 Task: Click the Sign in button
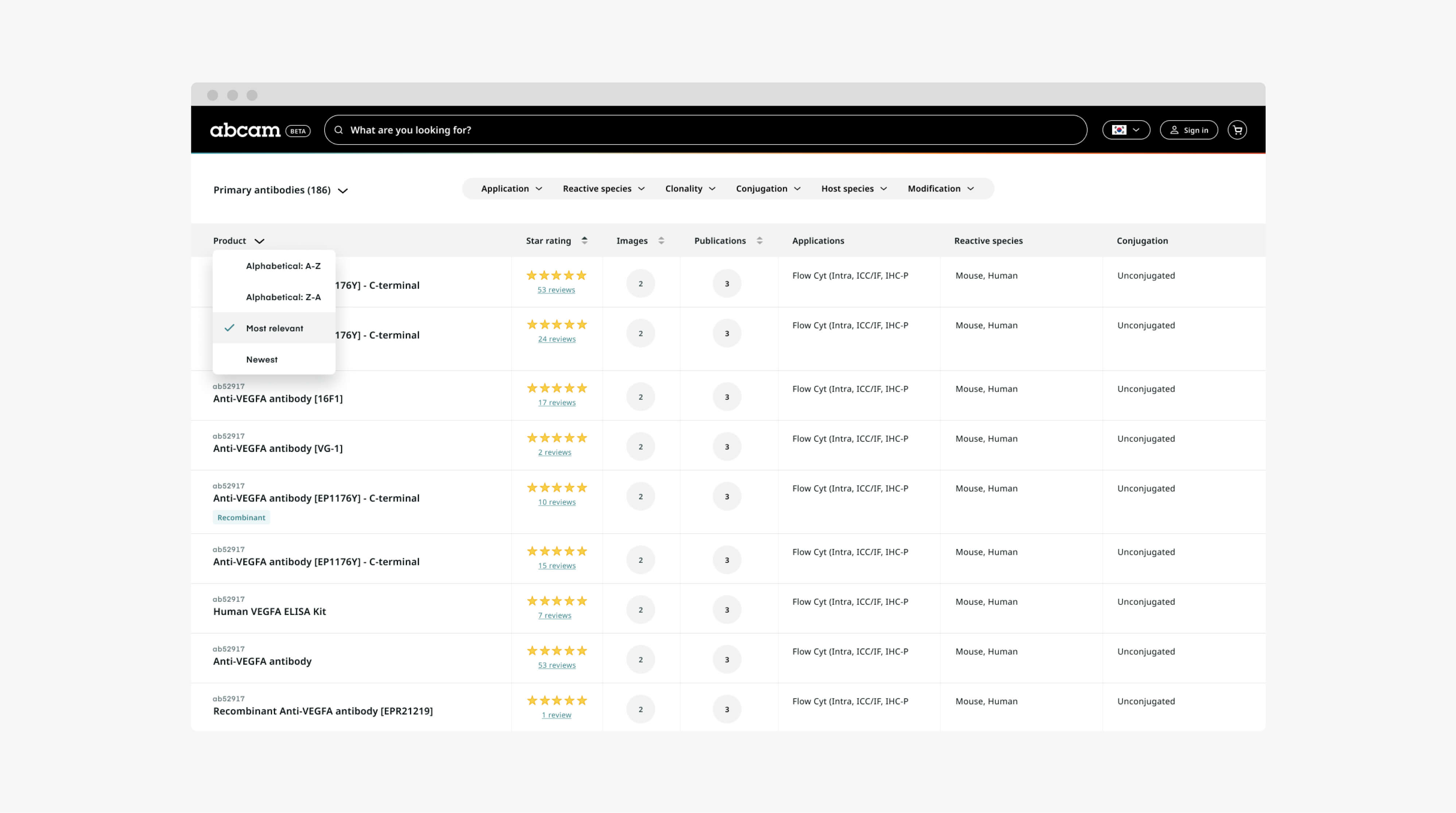click(1189, 130)
